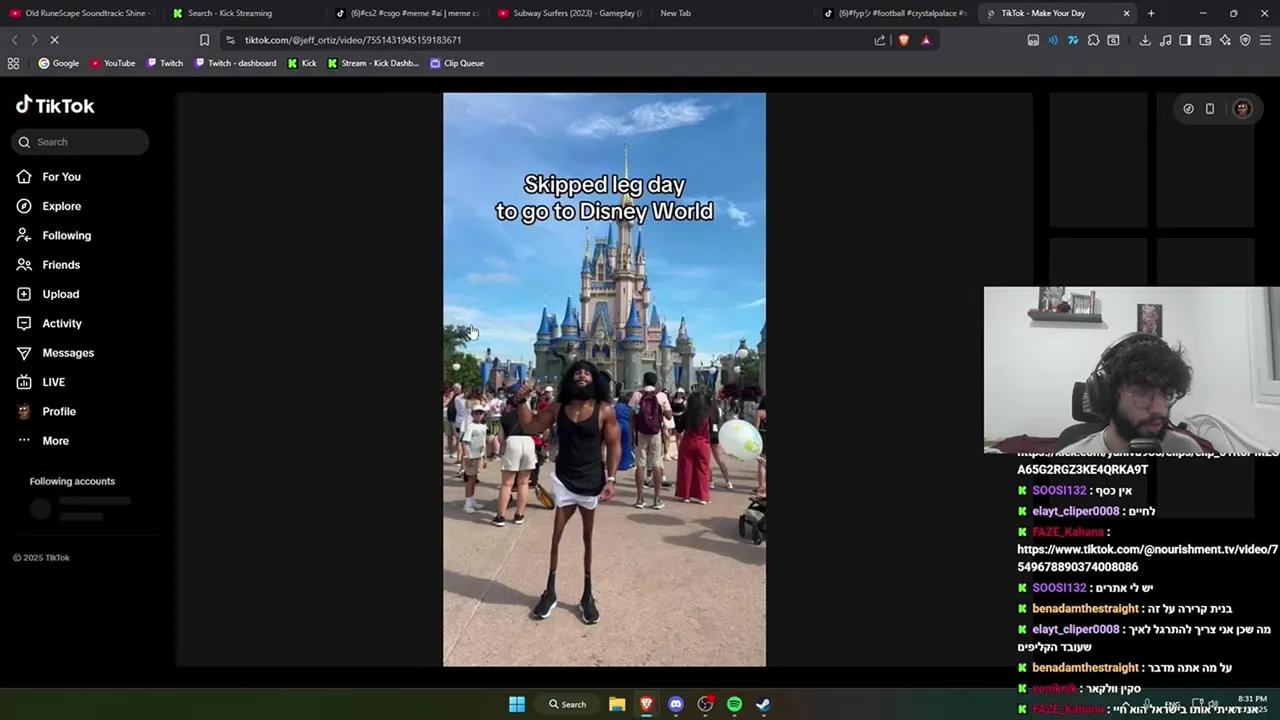Open the Explore page
The image size is (1280, 720).
click(49, 206)
